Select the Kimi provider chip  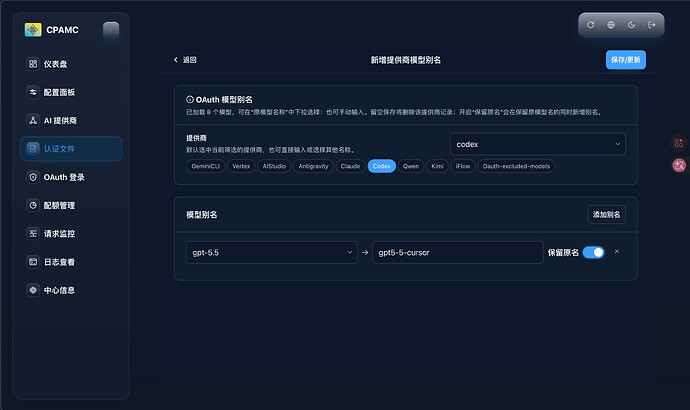tap(437, 166)
